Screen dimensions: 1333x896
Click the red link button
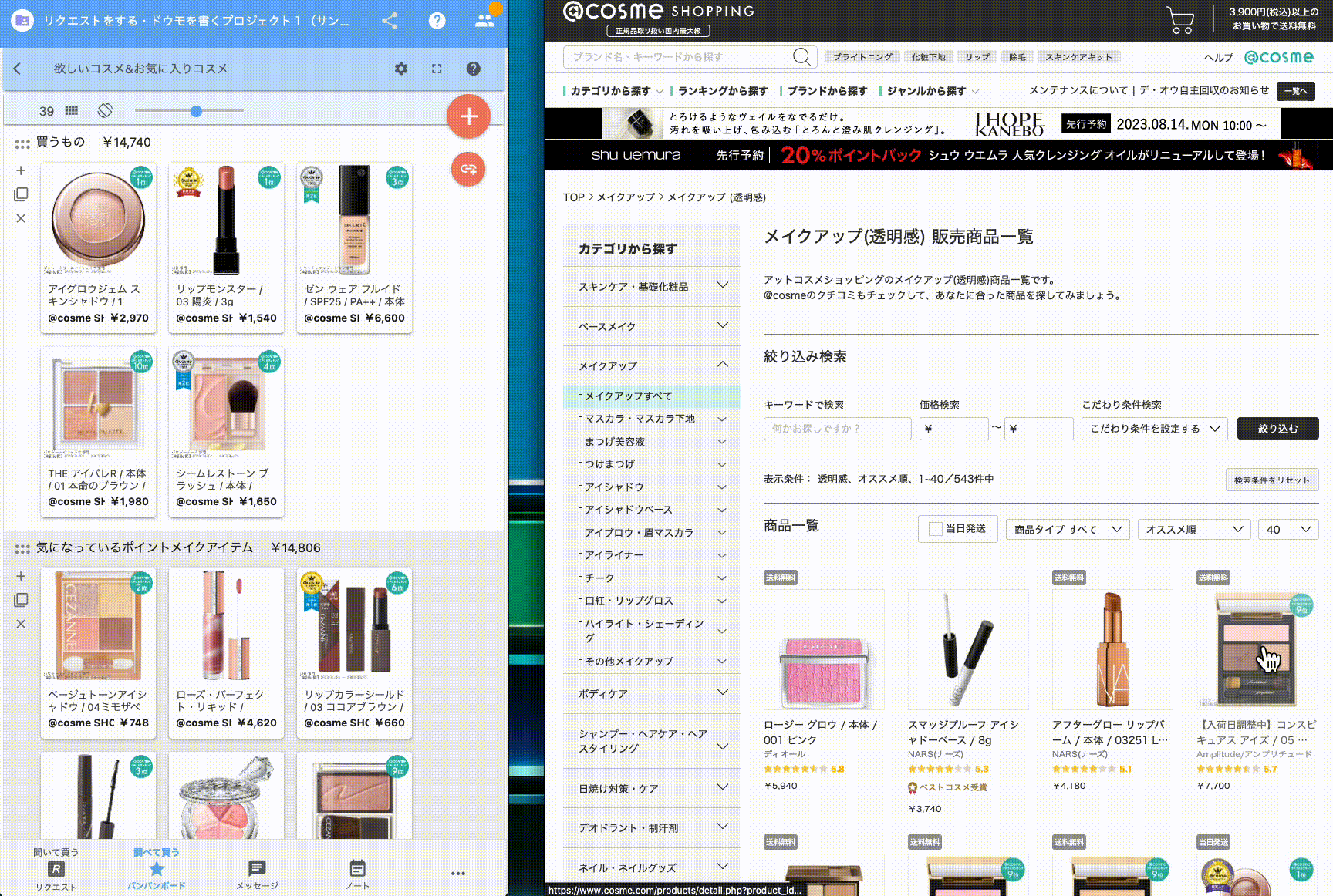(x=468, y=169)
